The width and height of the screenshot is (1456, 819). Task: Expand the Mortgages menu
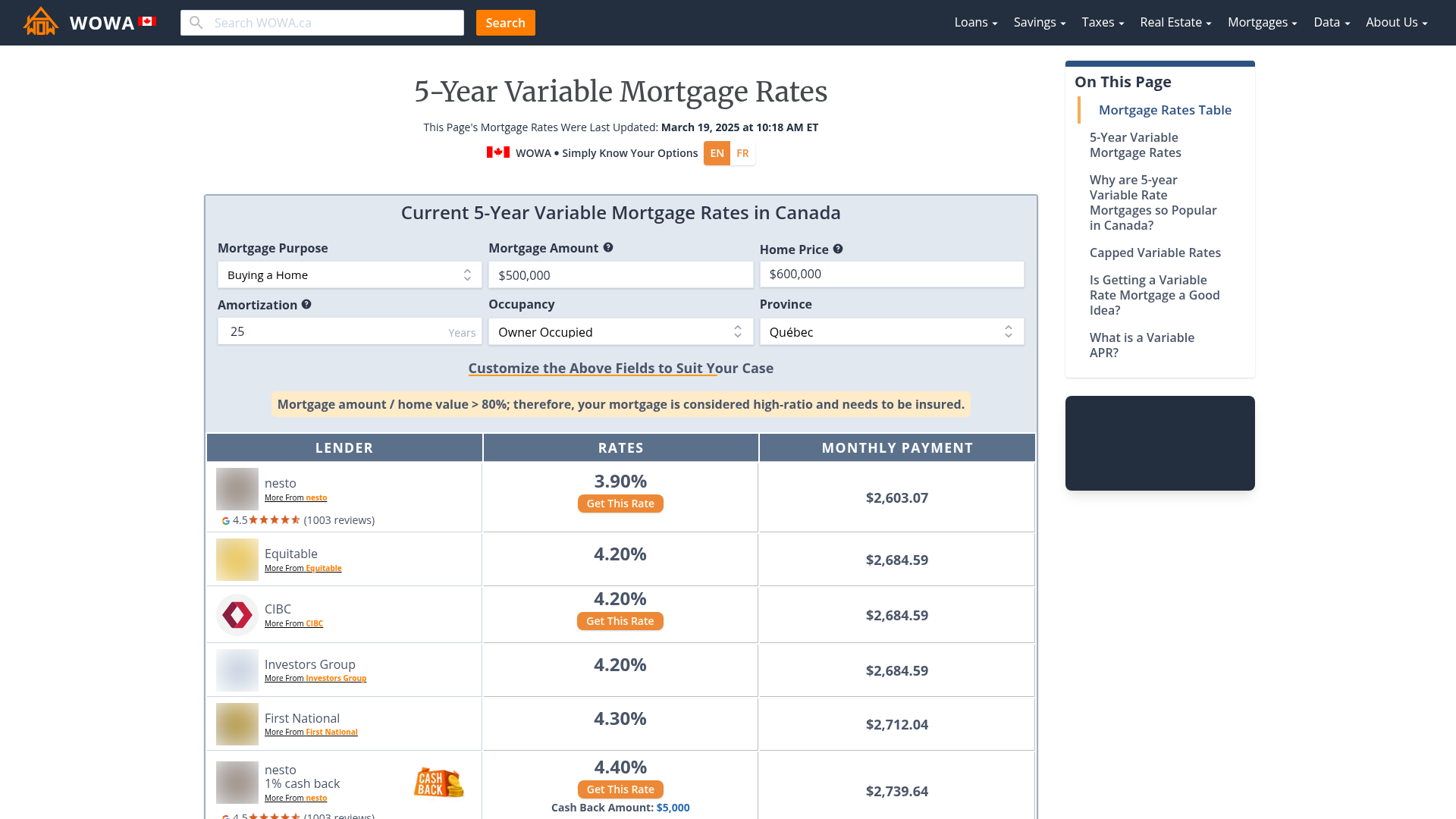[x=1263, y=23]
